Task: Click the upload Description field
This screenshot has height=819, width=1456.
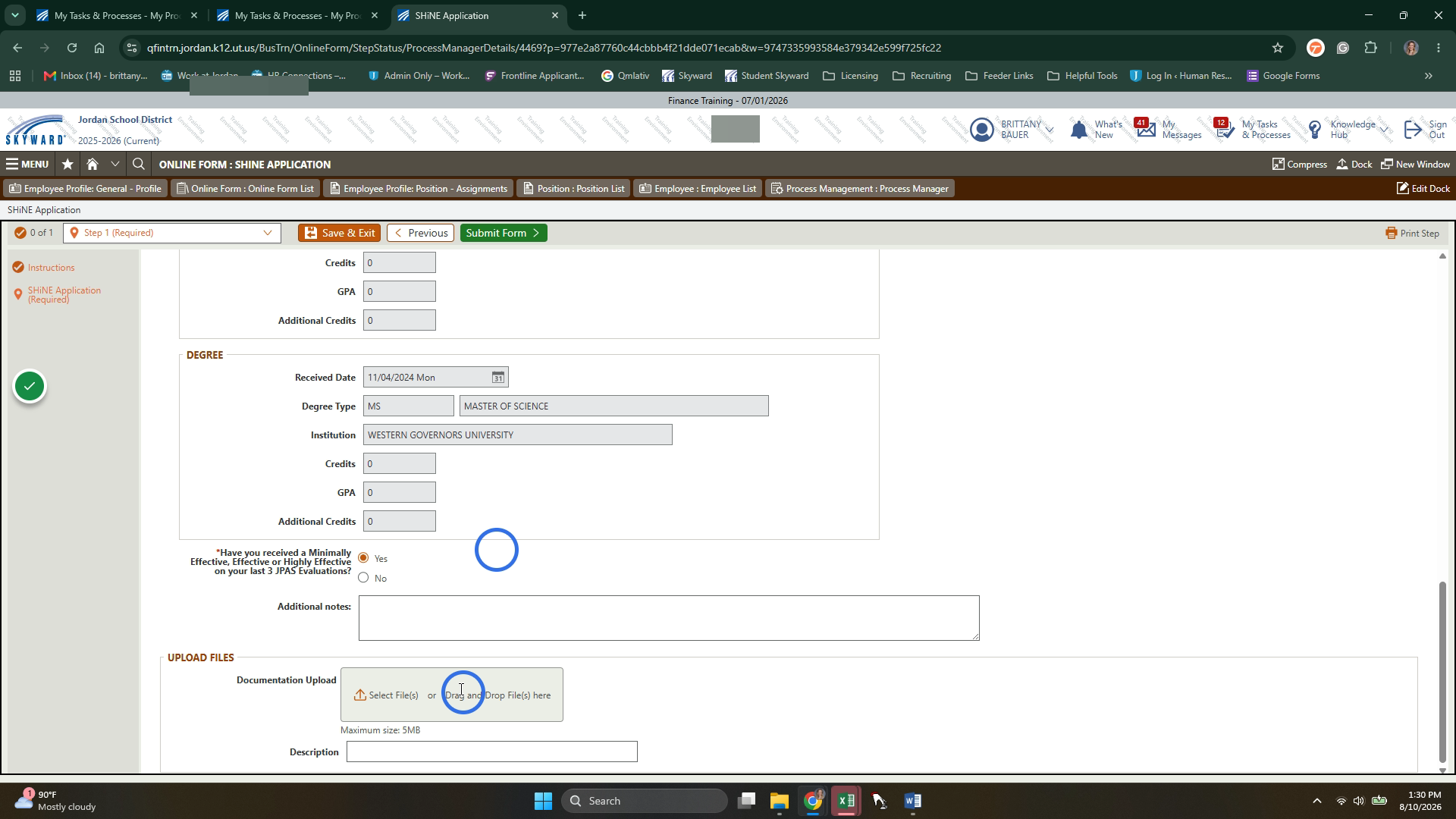Action: tap(492, 752)
